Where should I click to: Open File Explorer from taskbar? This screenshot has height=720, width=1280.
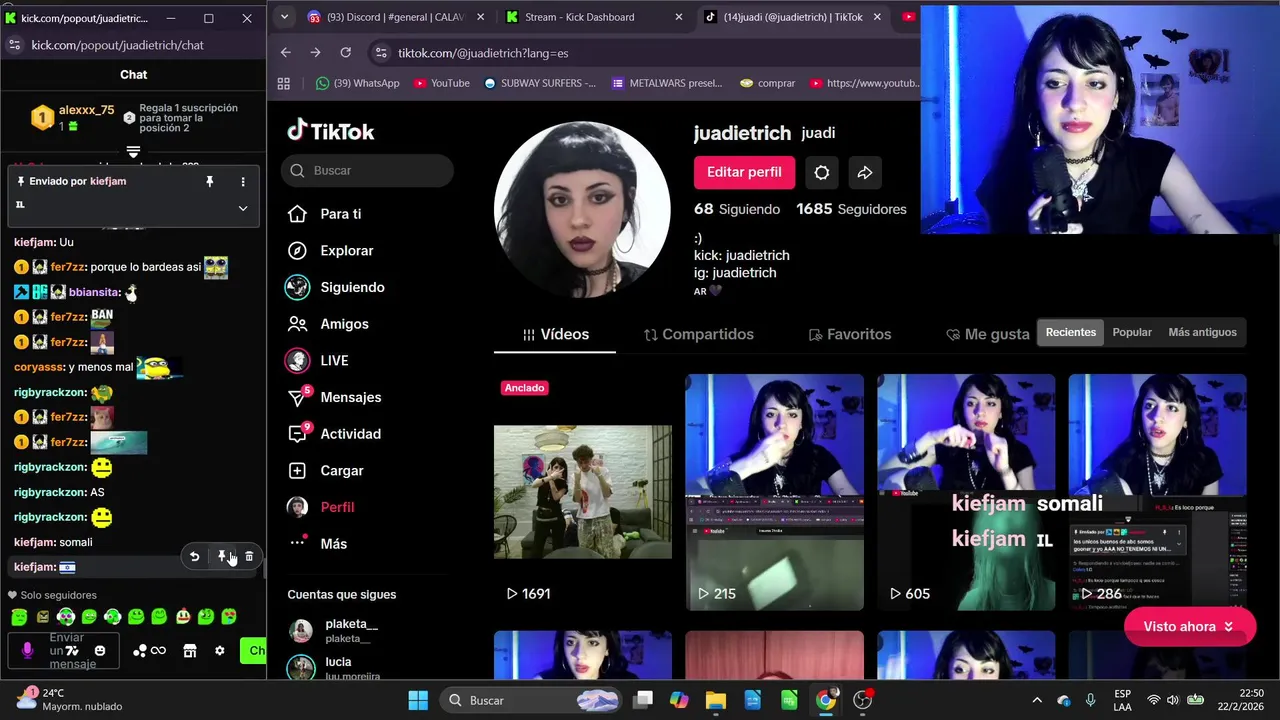(x=716, y=700)
